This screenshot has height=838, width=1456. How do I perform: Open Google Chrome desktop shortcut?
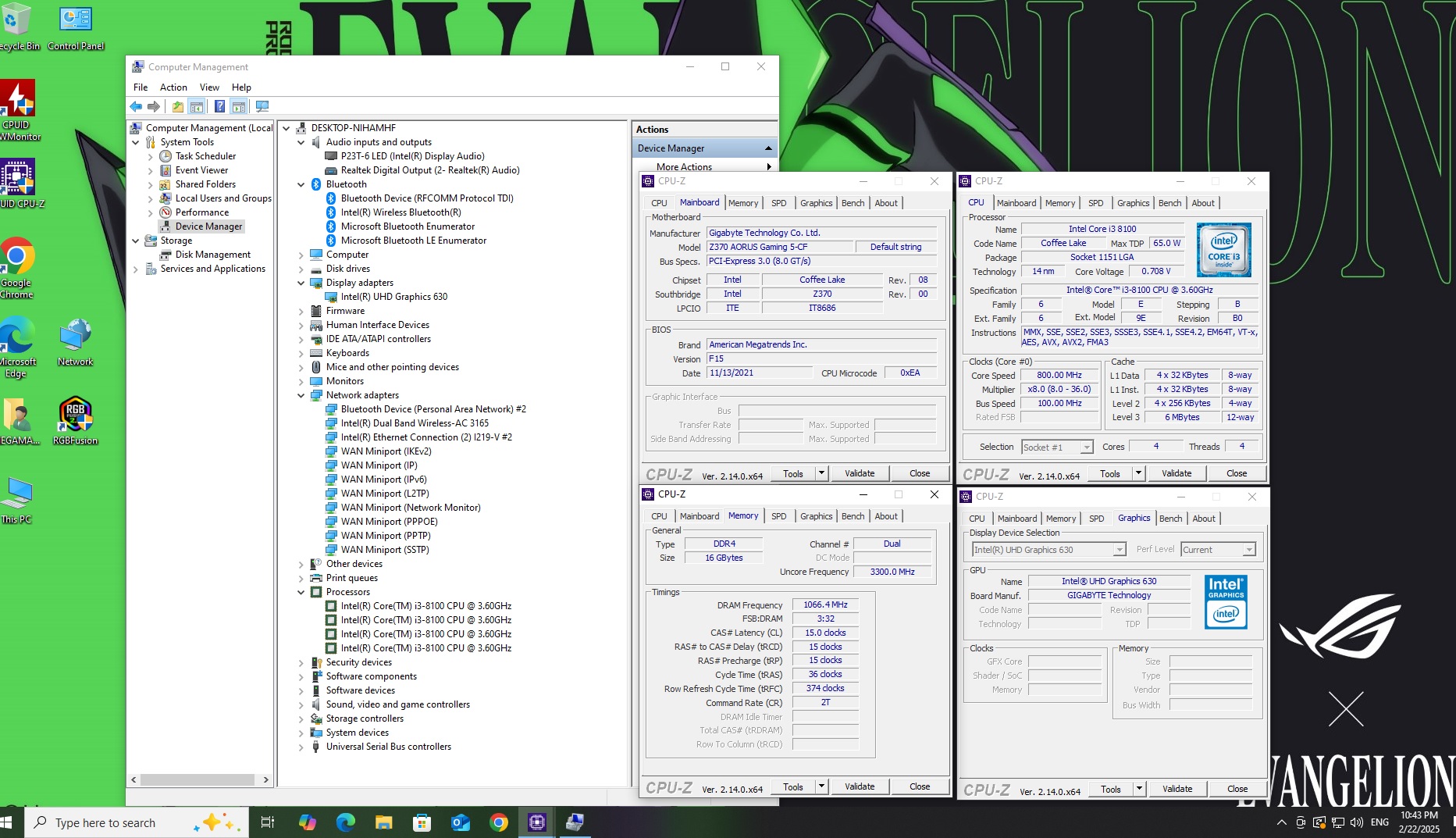tap(17, 268)
